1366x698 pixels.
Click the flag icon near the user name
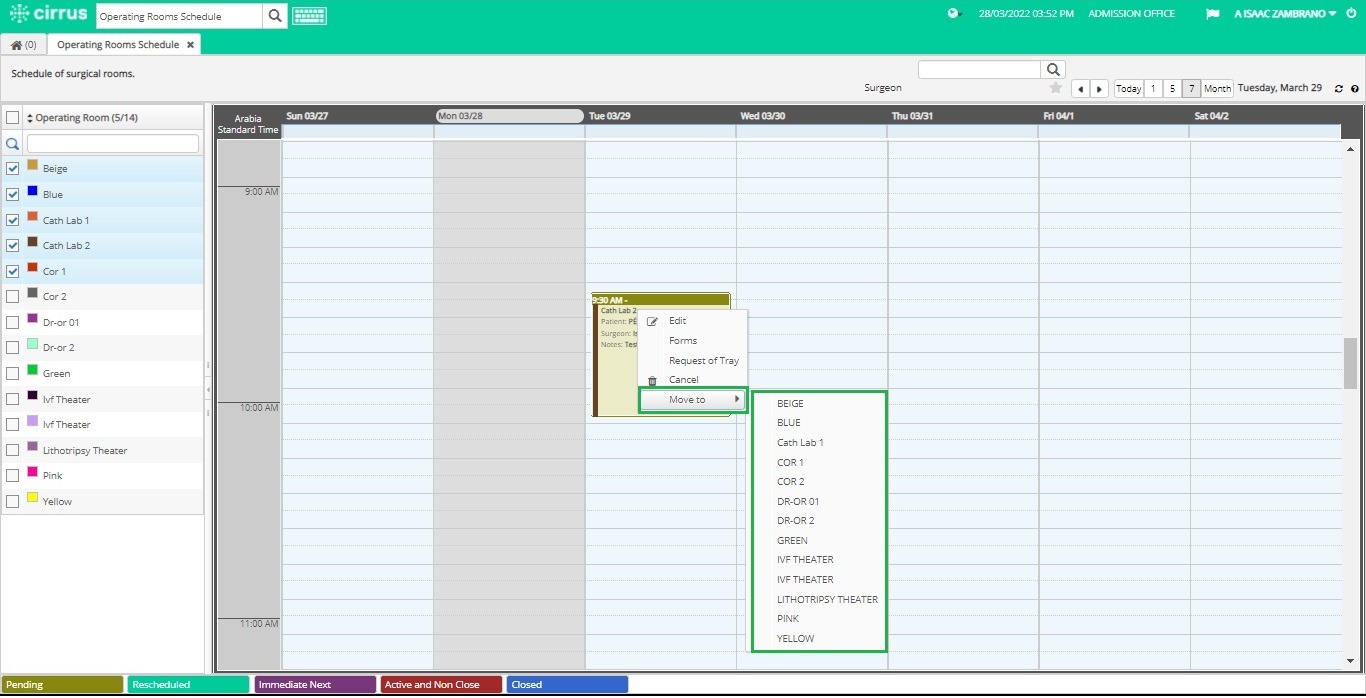point(1212,15)
